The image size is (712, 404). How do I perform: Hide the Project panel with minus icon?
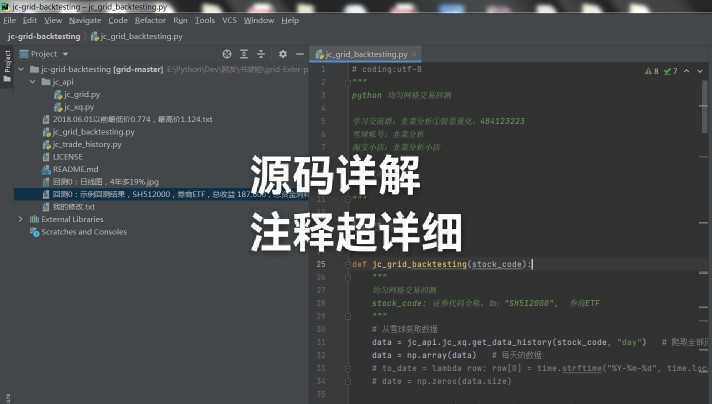[x=300, y=54]
